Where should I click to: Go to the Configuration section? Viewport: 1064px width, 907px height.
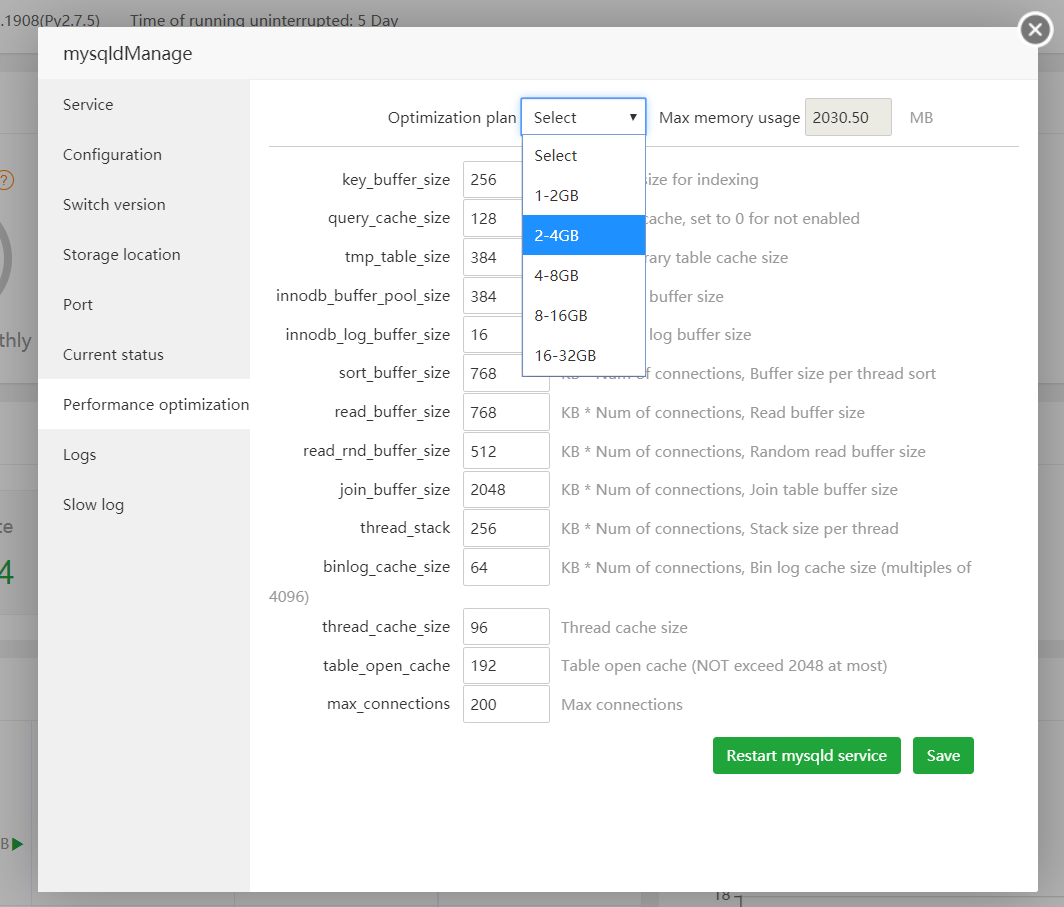pyautogui.click(x=112, y=155)
